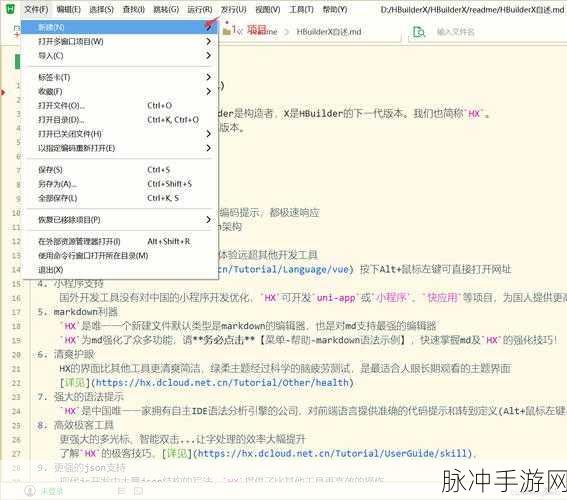The image size is (567, 500).
Task: Open the 编辑(E) menu
Action: [69, 10]
